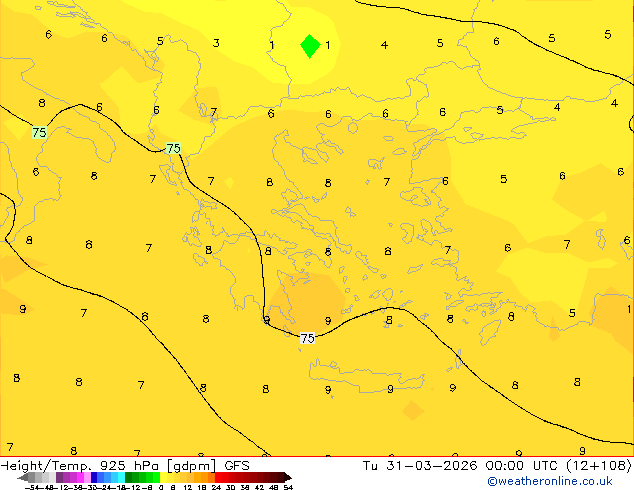This screenshot has width=634, height=490.
Task: Select the cyan swatch in the temperature legend
Action: pyautogui.click(x=121, y=477)
